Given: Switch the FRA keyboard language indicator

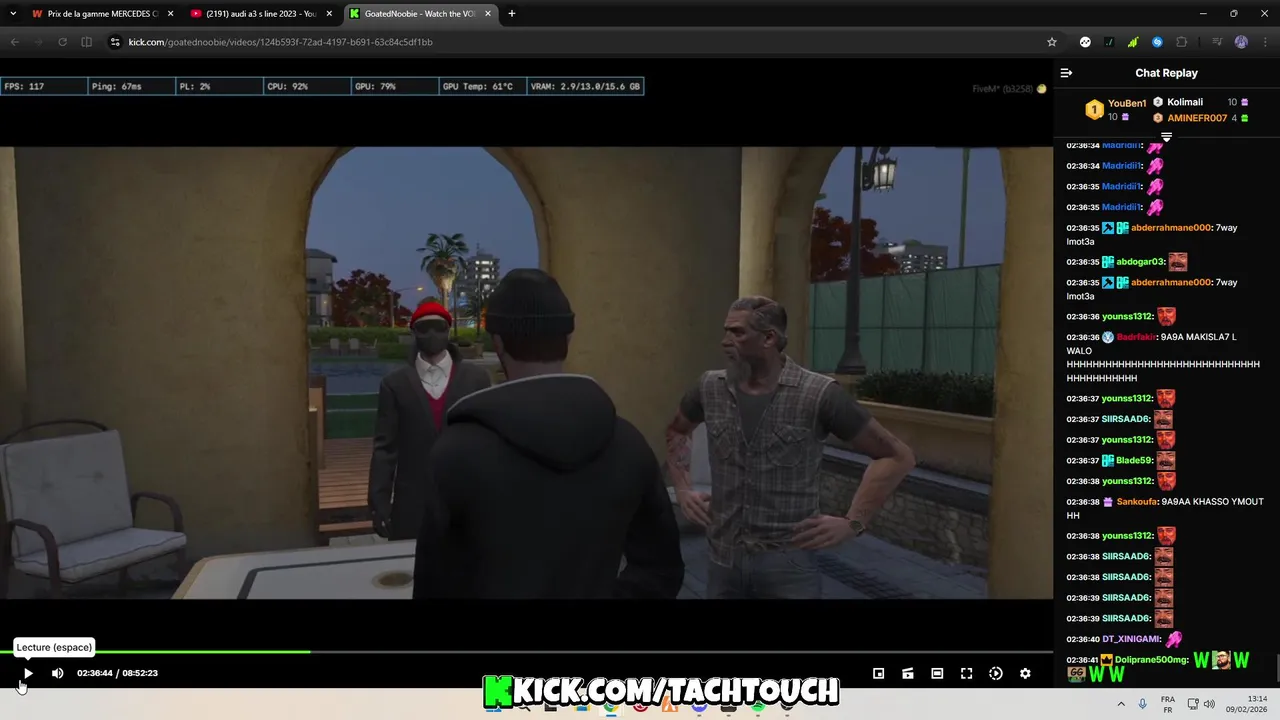Looking at the screenshot, I should (1167, 704).
